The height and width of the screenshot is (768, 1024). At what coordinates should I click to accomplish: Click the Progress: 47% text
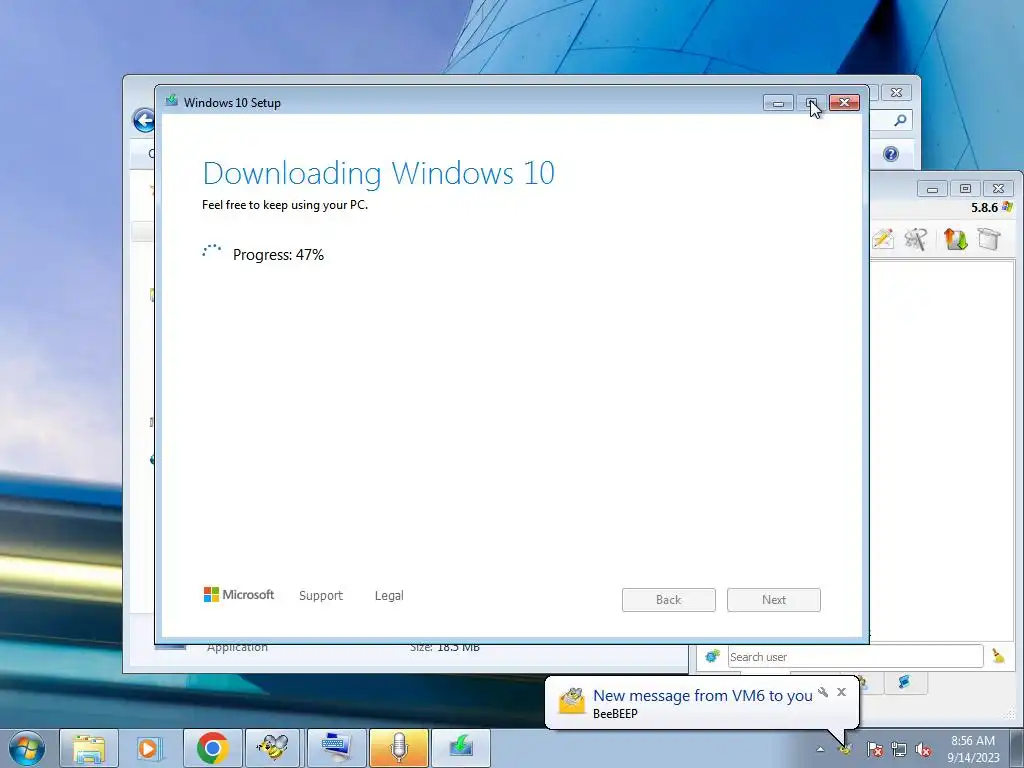point(278,255)
